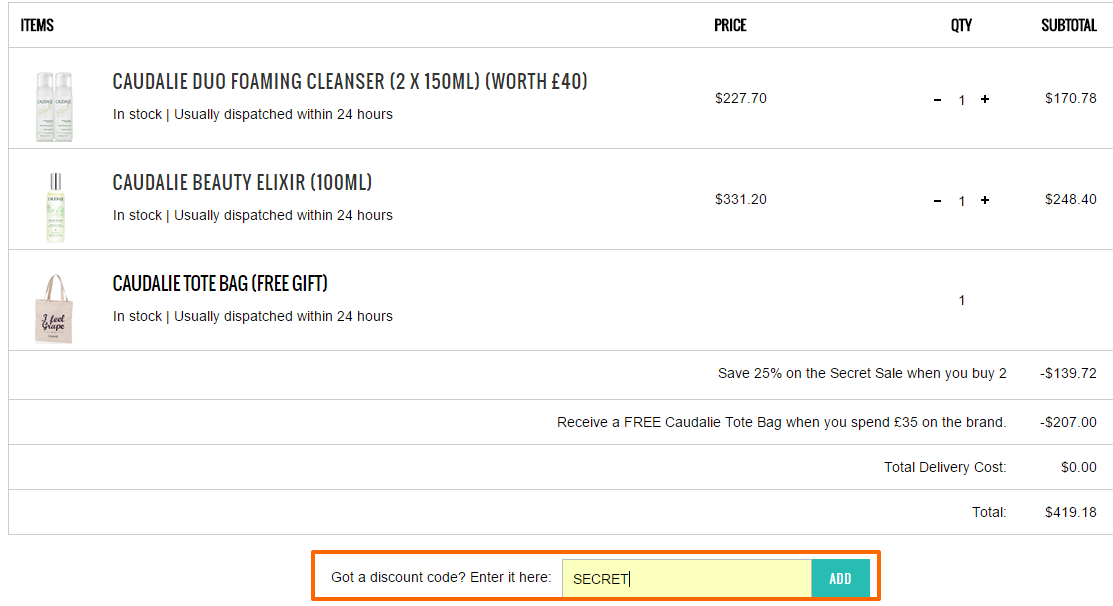Increase quantity of Caudalie Beauty Elixir

click(x=985, y=200)
